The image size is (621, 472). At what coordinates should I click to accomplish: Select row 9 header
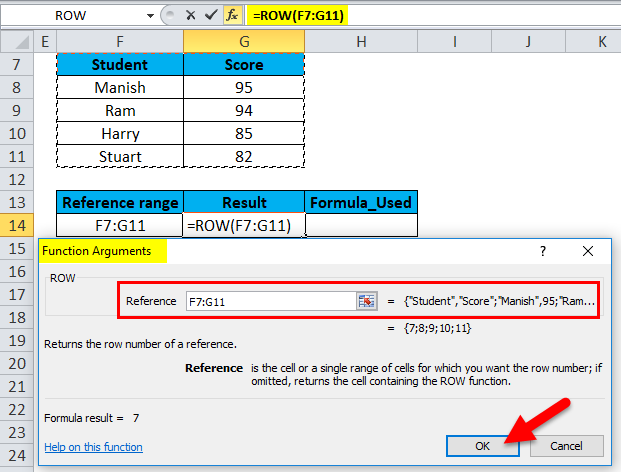click(x=17, y=110)
